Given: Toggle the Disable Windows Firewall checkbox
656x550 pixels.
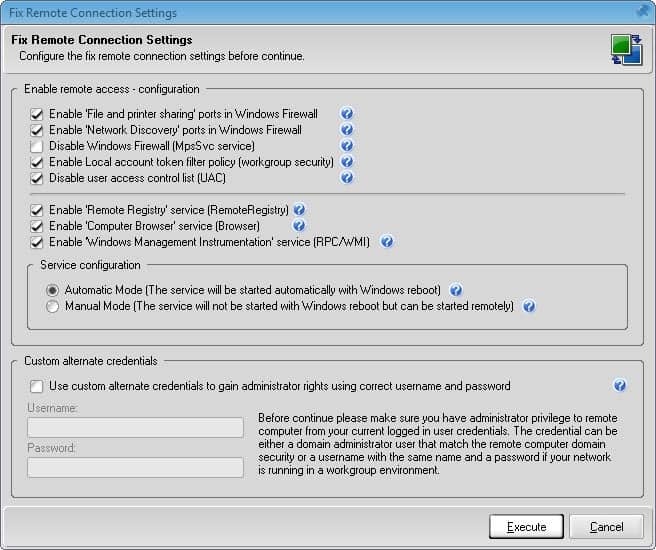Looking at the screenshot, I should pos(37,146).
